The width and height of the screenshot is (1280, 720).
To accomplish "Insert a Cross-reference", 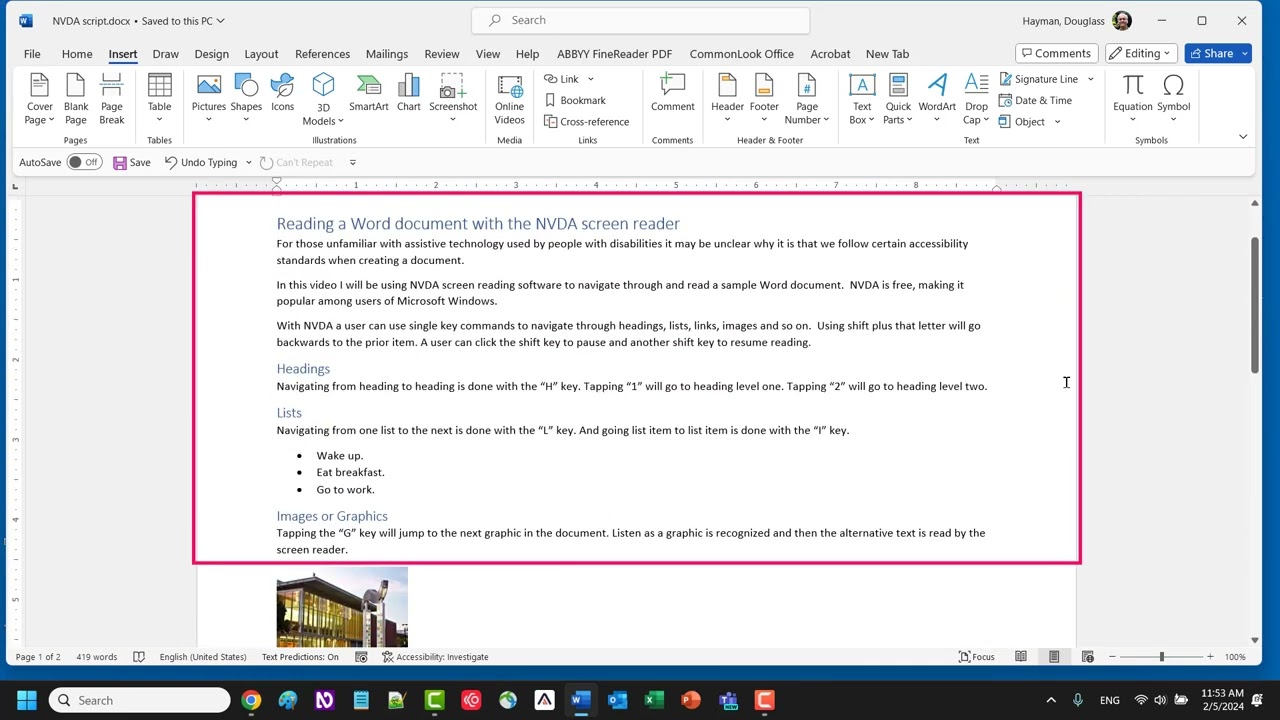I will point(586,122).
